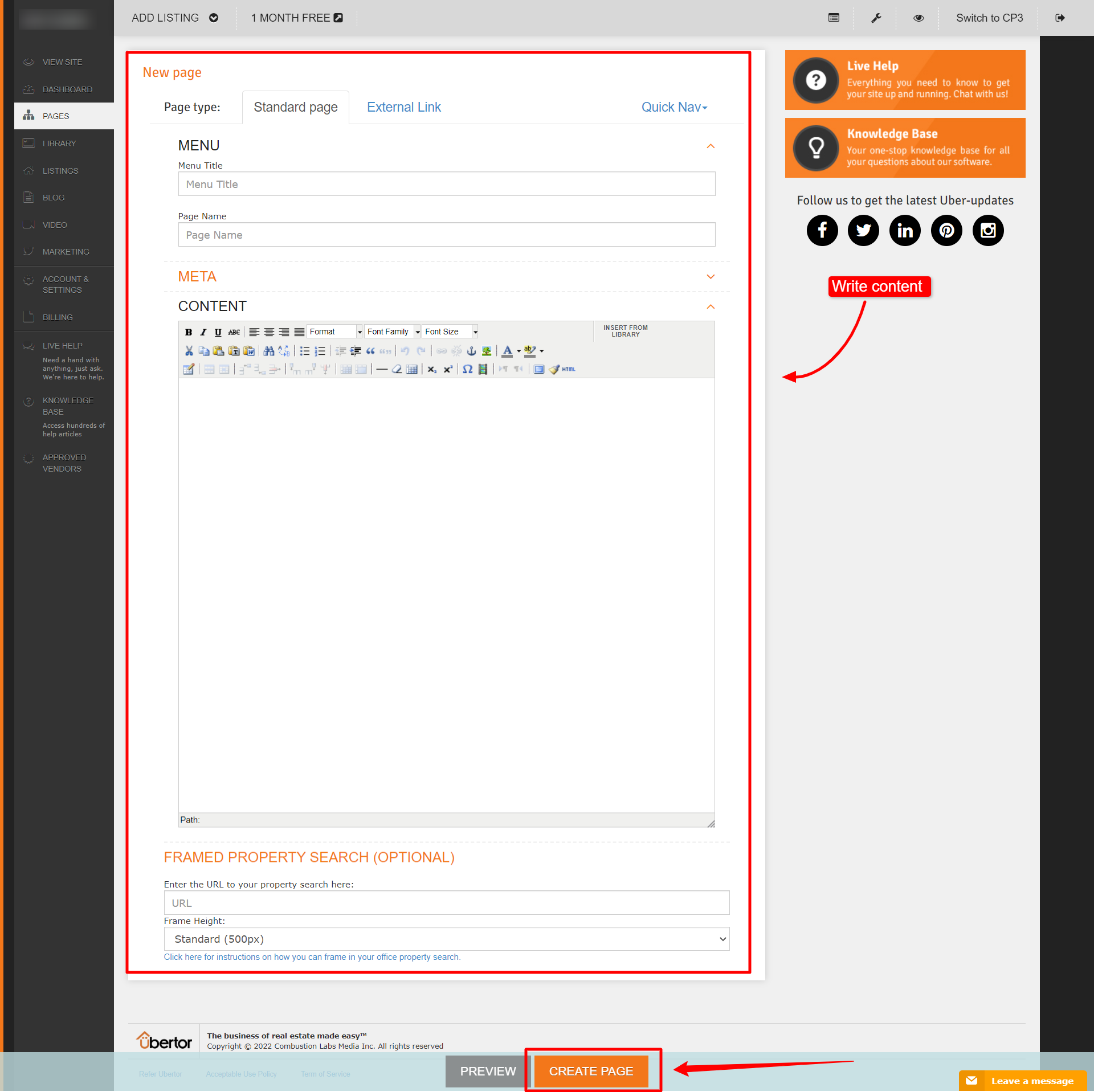This screenshot has height=1092, width=1094.
Task: Toggle bold formatting in the content editor
Action: click(188, 332)
